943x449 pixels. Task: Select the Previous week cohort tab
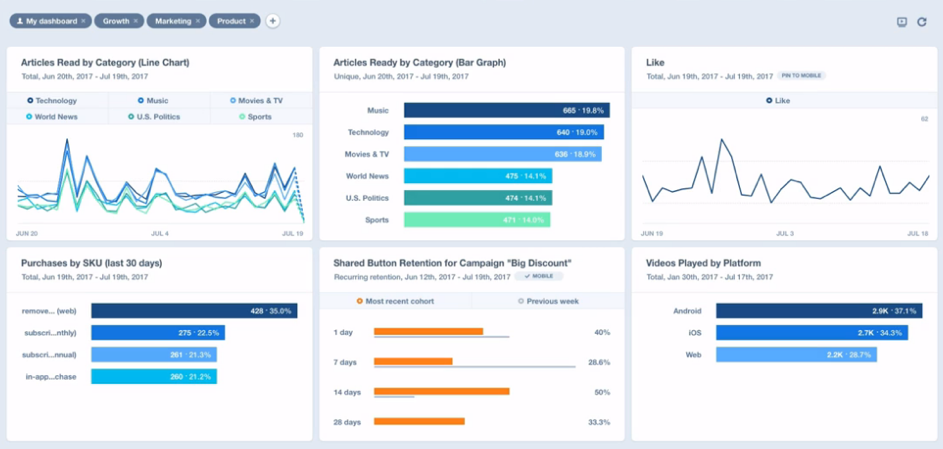(546, 301)
